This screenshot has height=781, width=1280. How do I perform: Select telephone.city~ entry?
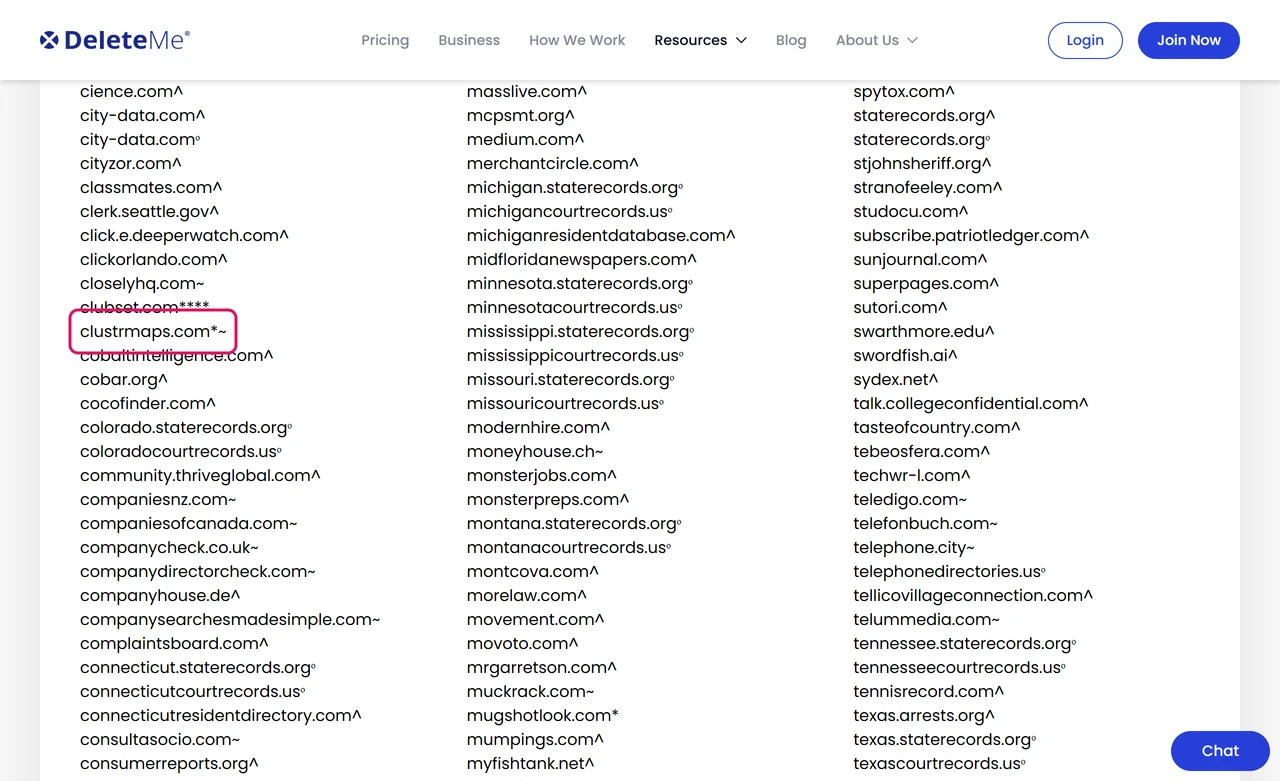point(913,547)
